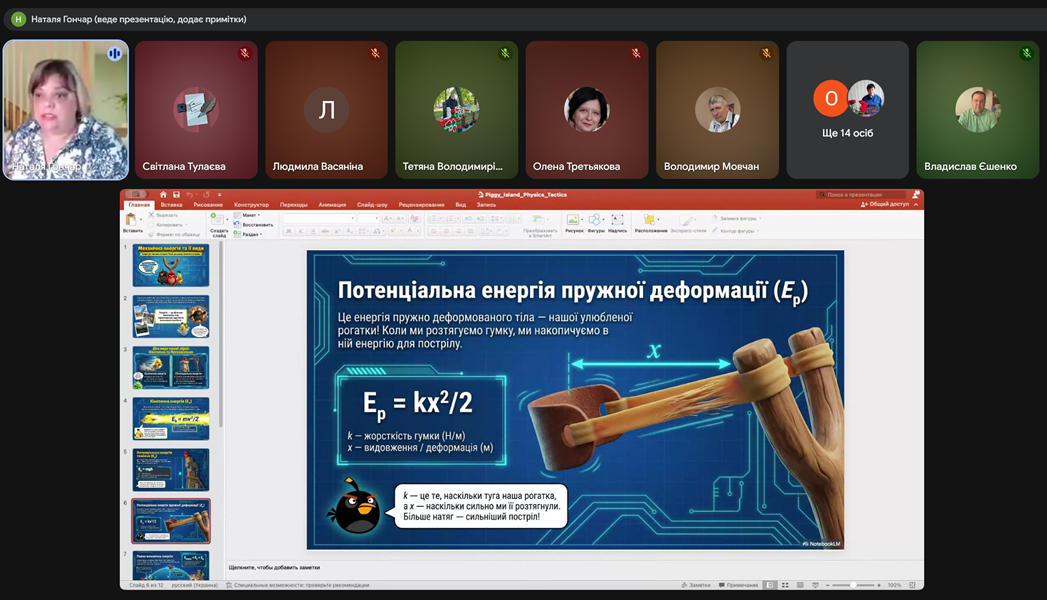Click the account icon at top right of PowerPoint
The width and height of the screenshot is (1047, 600).
(x=915, y=194)
